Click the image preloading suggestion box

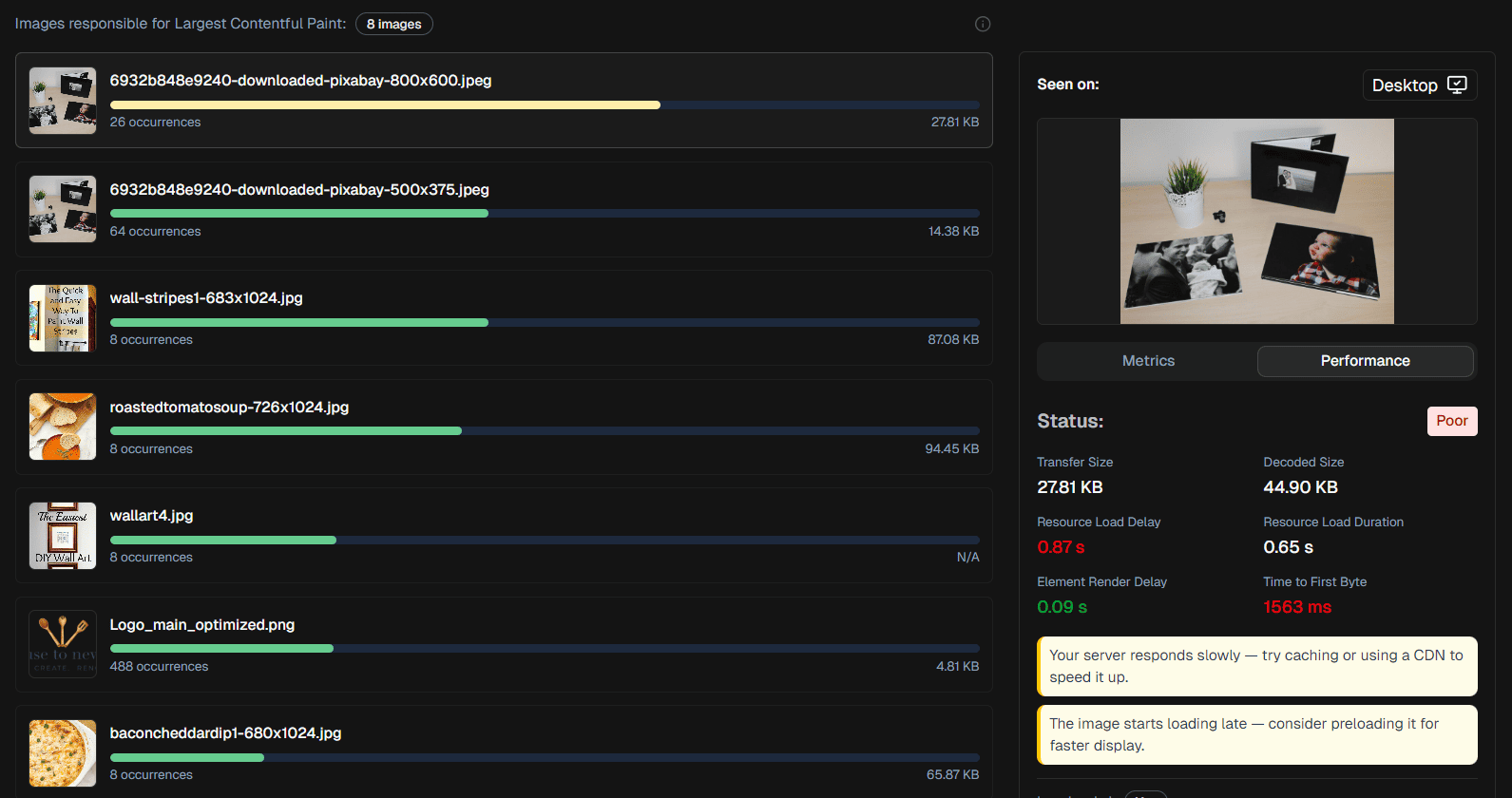pos(1256,734)
